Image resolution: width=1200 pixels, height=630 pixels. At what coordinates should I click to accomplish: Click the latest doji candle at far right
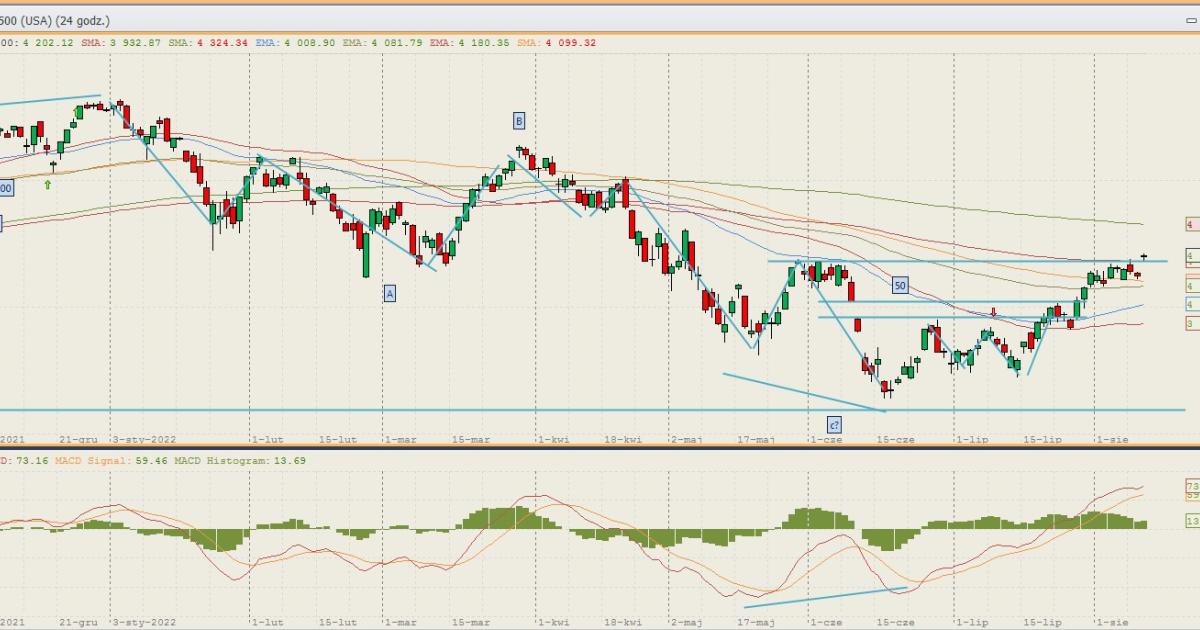(x=1143, y=257)
